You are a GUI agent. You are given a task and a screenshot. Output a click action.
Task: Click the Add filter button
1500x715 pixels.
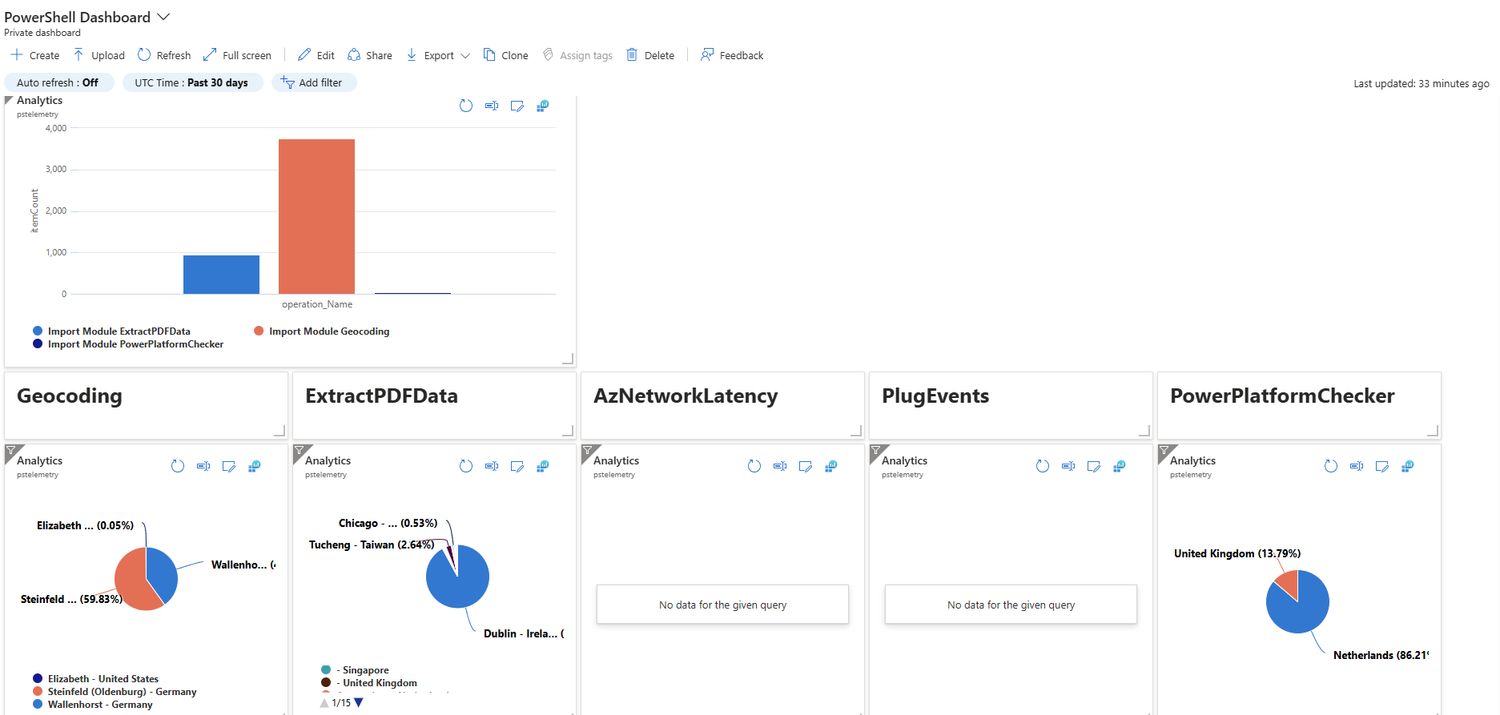pyautogui.click(x=314, y=83)
